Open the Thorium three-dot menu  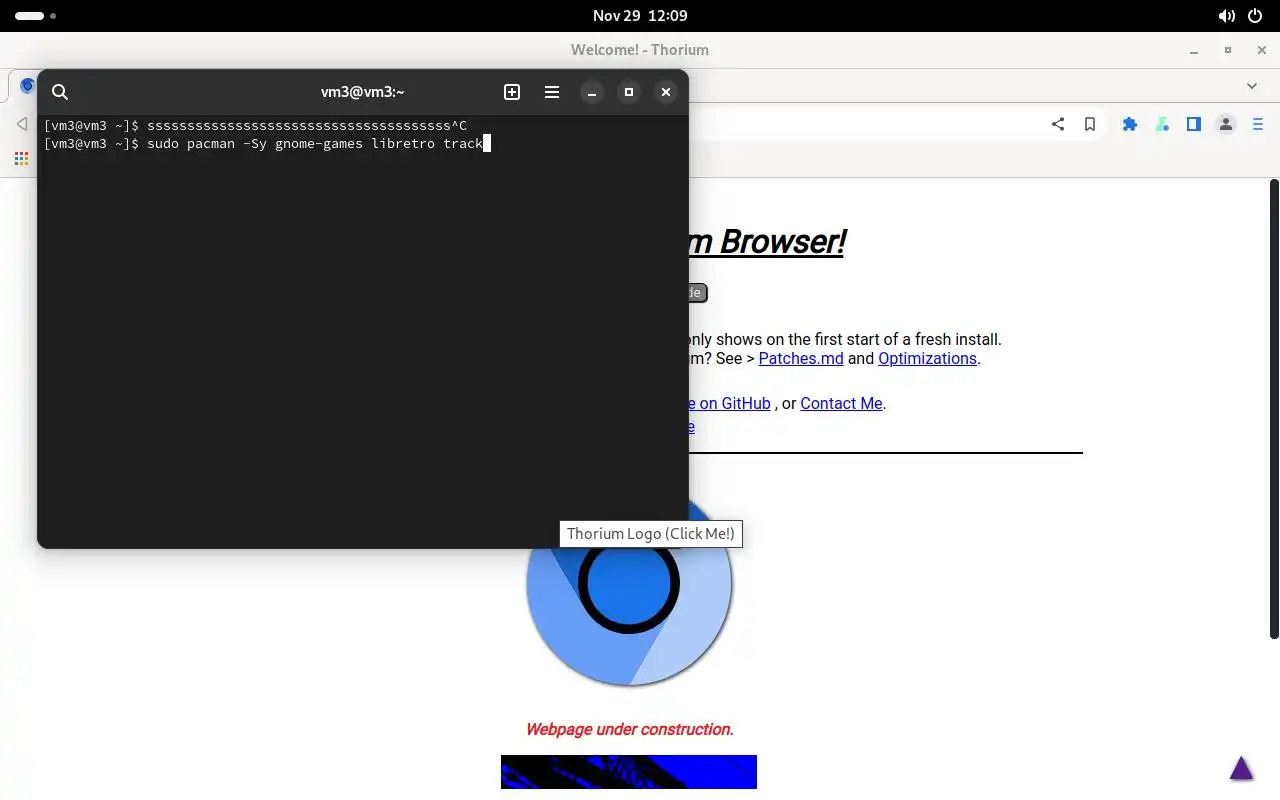pyautogui.click(x=1258, y=124)
